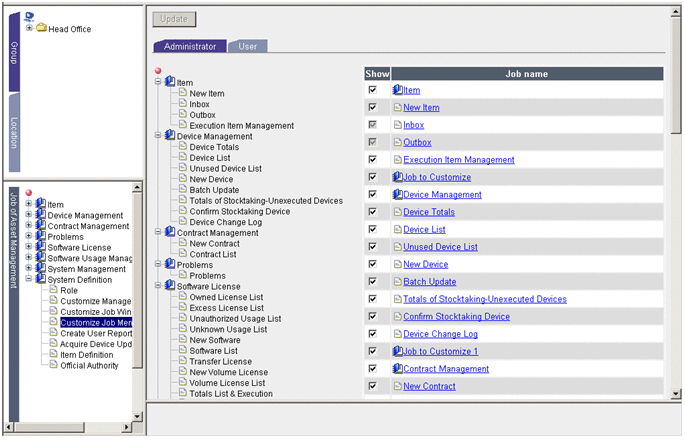Viewport: 685px width, 440px height.
Task: Click the Role page icon under System Definition
Action: point(52,290)
